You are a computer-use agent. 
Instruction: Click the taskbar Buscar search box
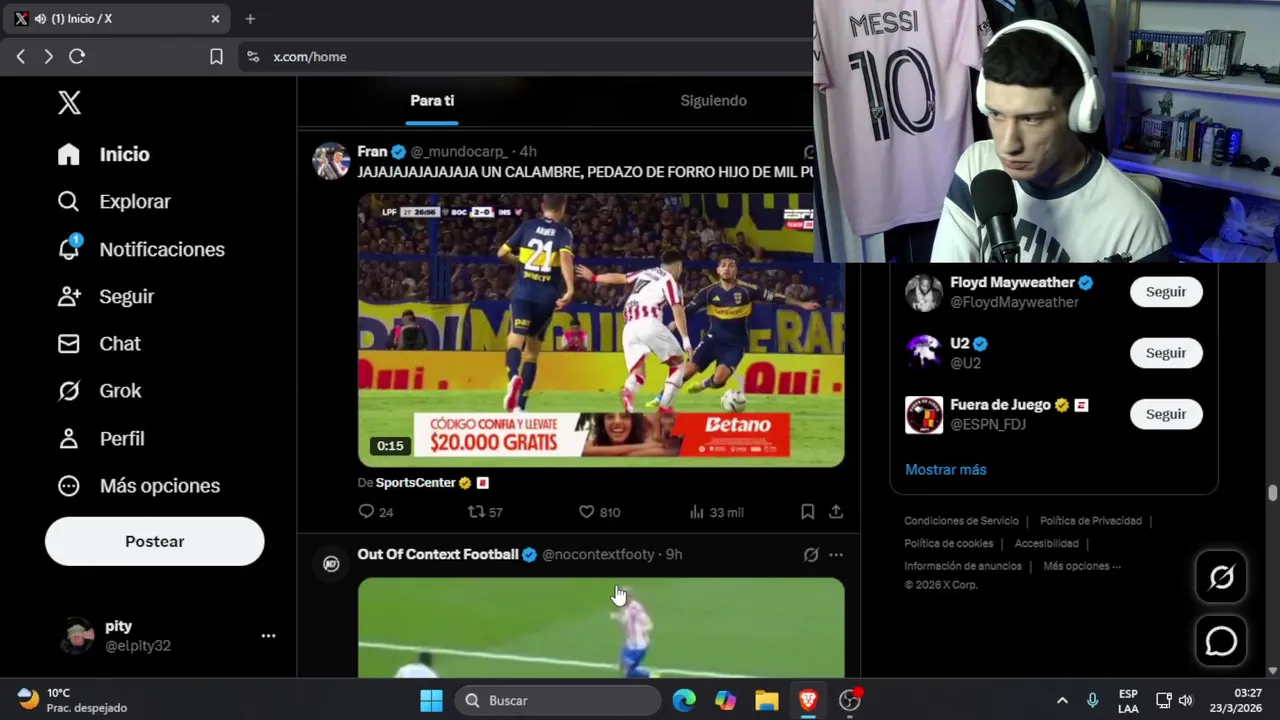click(x=559, y=700)
